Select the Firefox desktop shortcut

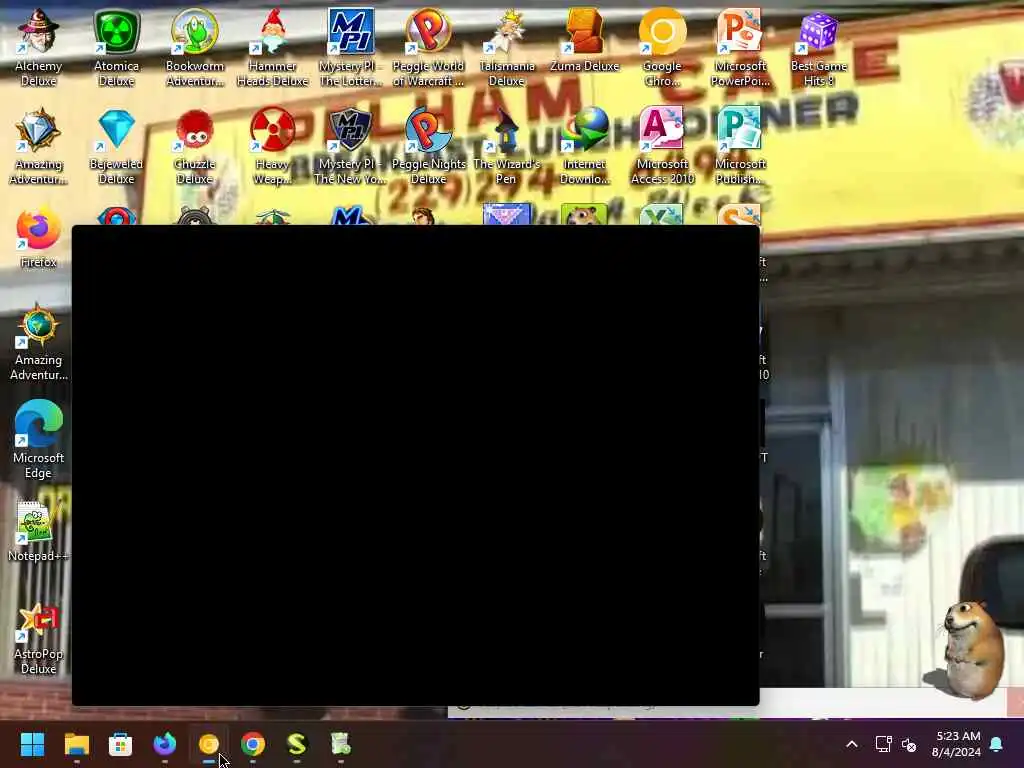(x=39, y=238)
